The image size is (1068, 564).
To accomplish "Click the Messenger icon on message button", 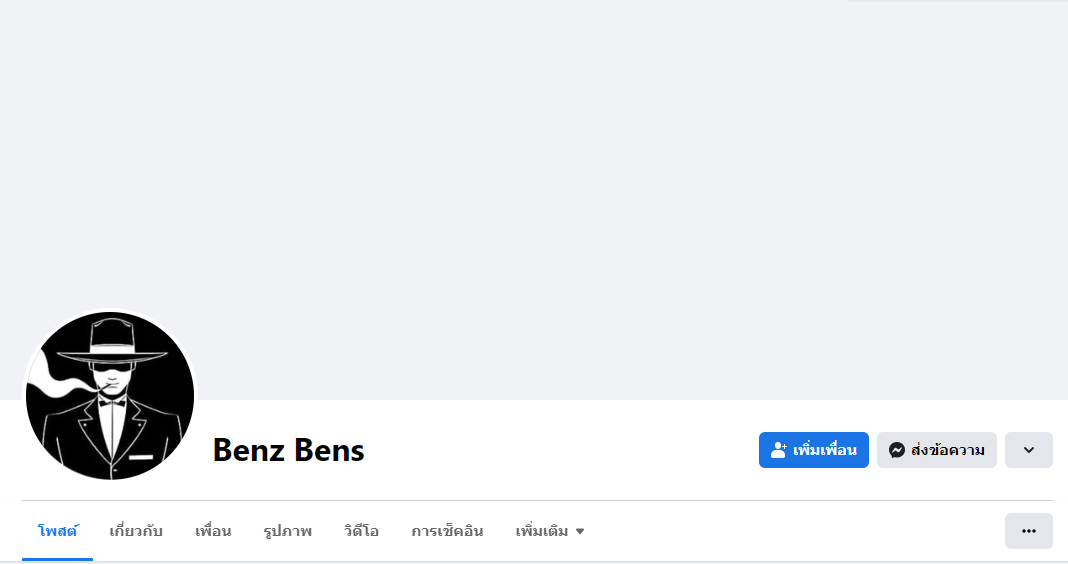I will tap(897, 450).
